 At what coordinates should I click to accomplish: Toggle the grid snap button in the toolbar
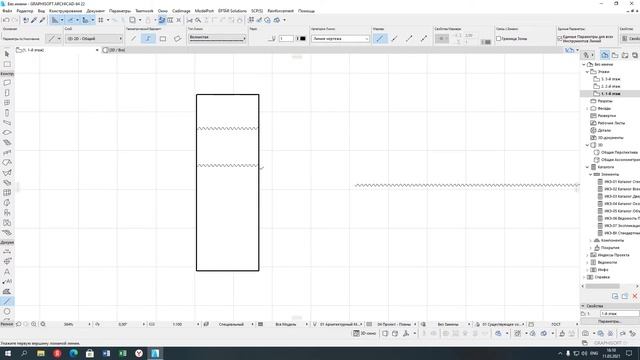(101, 20)
